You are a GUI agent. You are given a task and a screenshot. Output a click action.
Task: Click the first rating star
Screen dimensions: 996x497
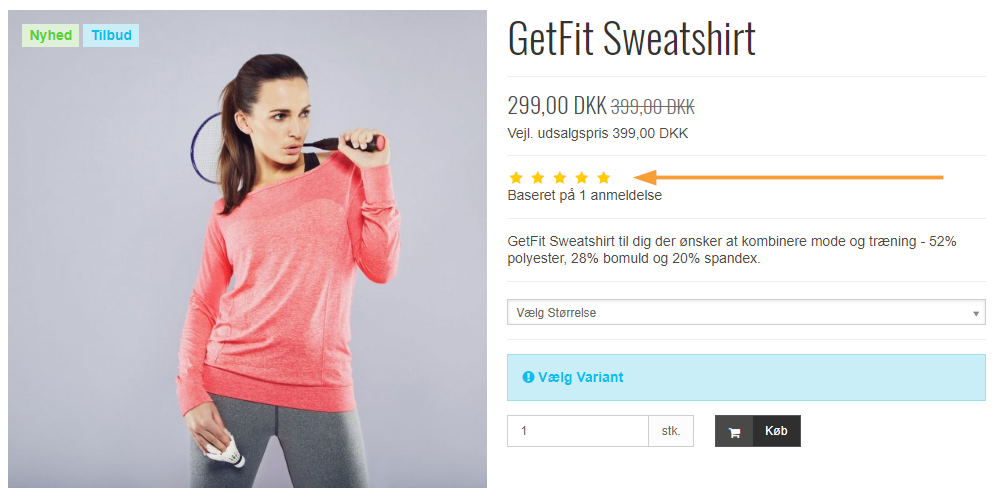[516, 178]
